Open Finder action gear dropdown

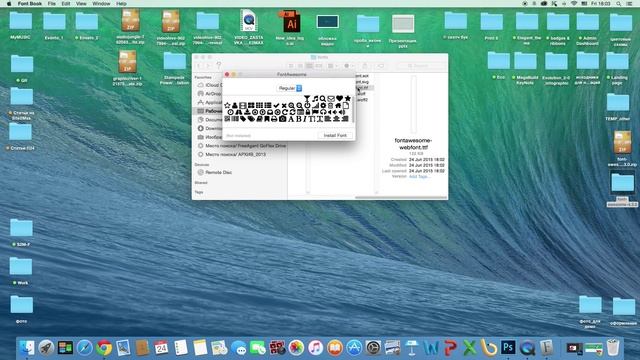[x=348, y=66]
